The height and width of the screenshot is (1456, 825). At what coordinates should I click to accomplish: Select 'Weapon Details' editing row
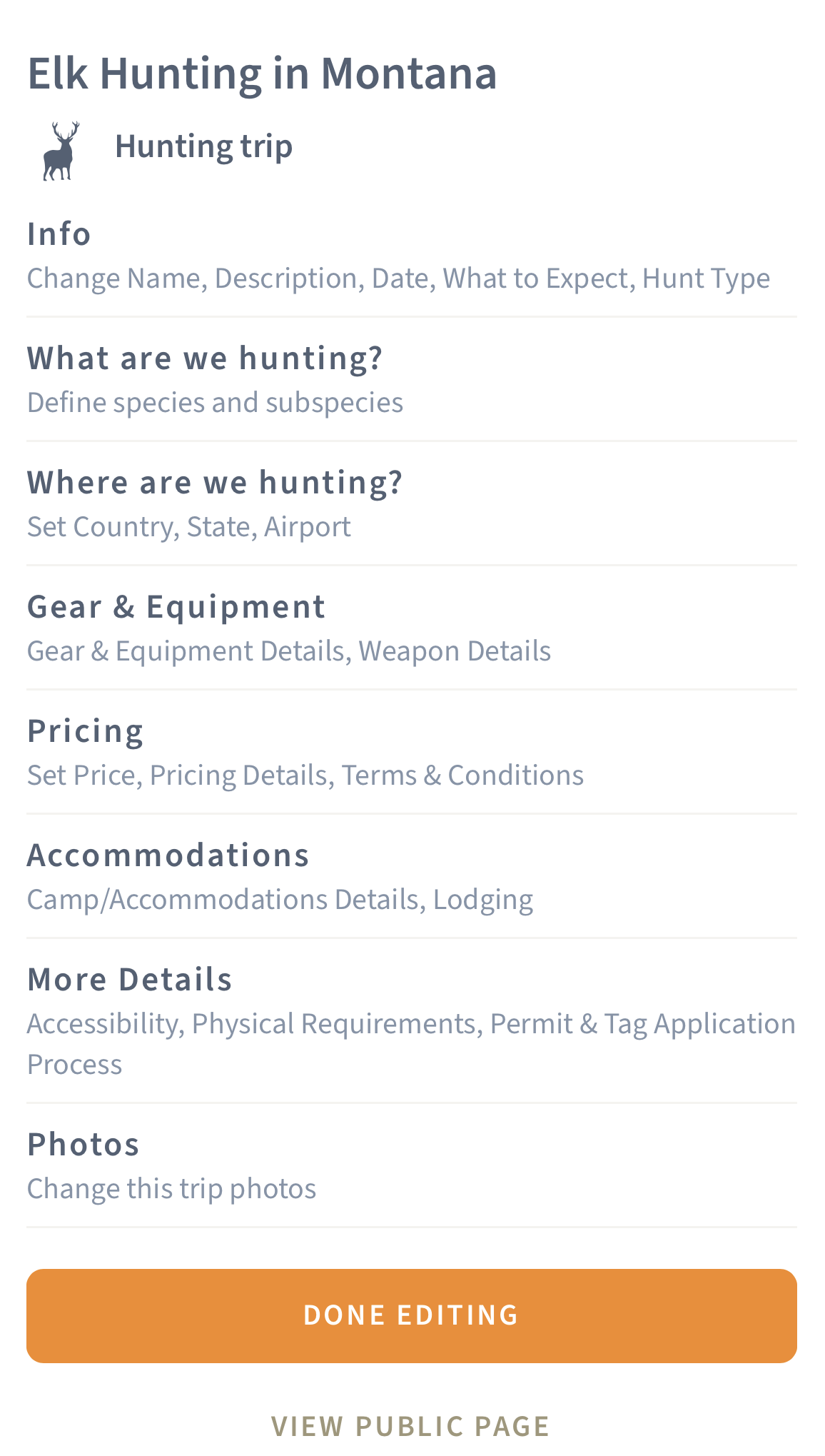(455, 650)
